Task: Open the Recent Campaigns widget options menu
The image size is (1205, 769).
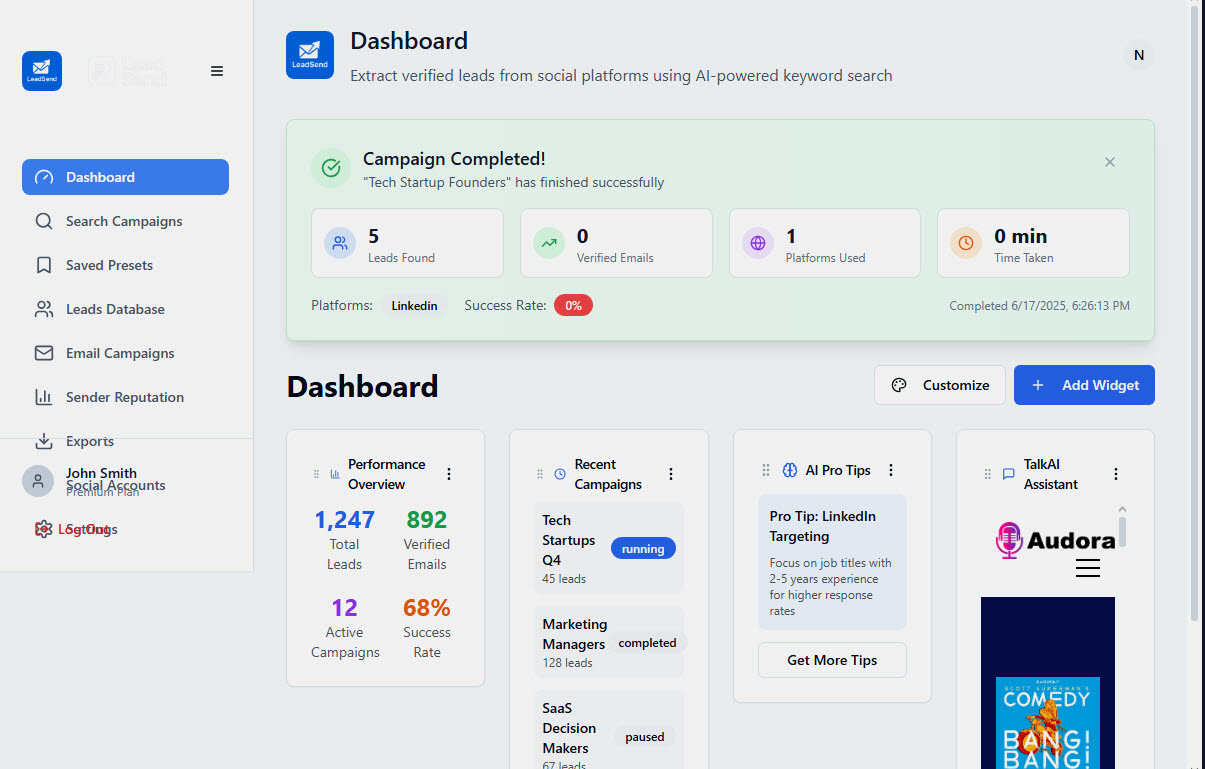Action: [x=671, y=474]
